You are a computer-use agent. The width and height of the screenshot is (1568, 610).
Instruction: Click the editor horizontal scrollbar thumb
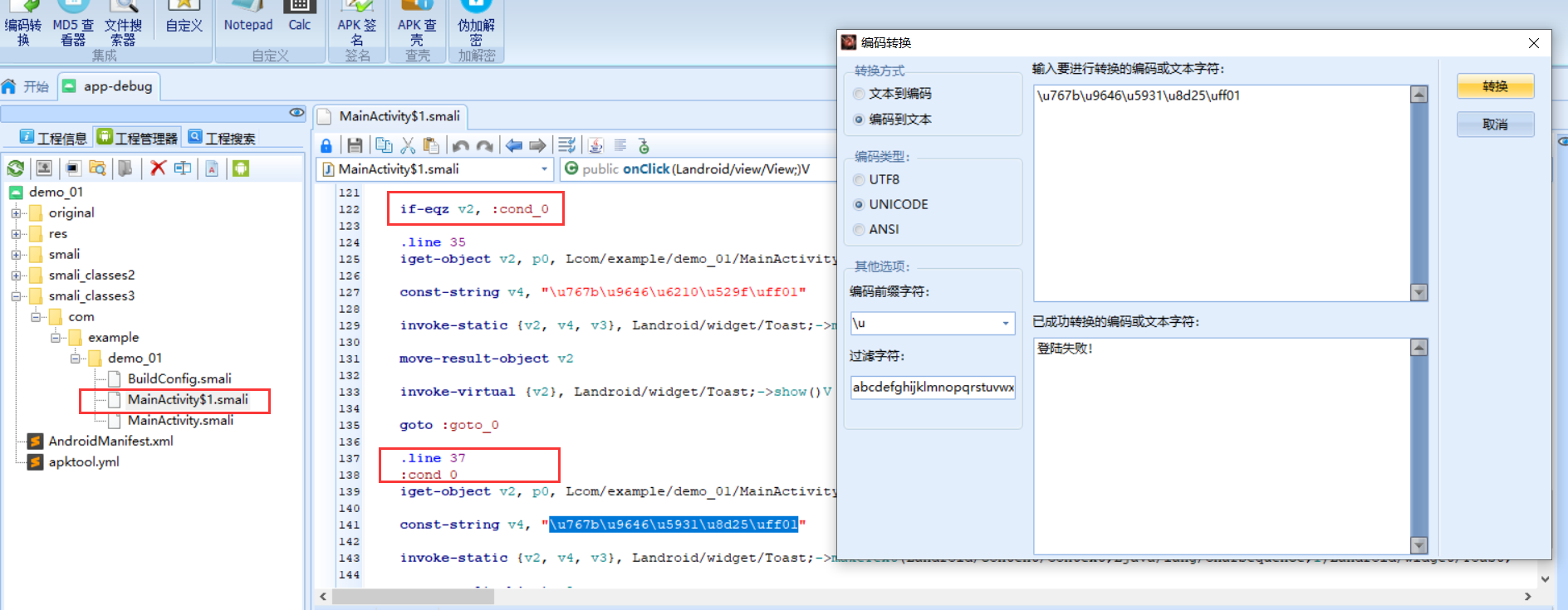(413, 597)
